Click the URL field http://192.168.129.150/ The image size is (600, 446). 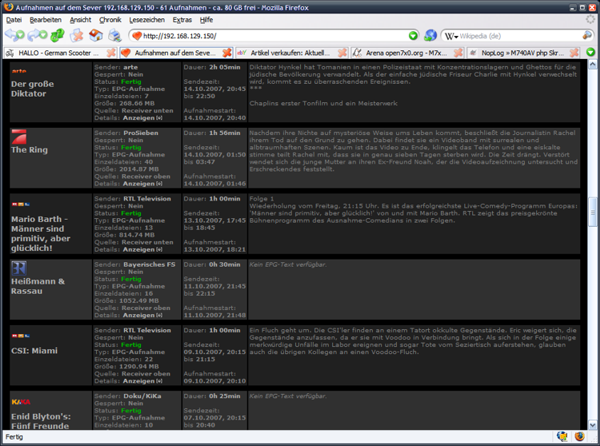coord(275,36)
